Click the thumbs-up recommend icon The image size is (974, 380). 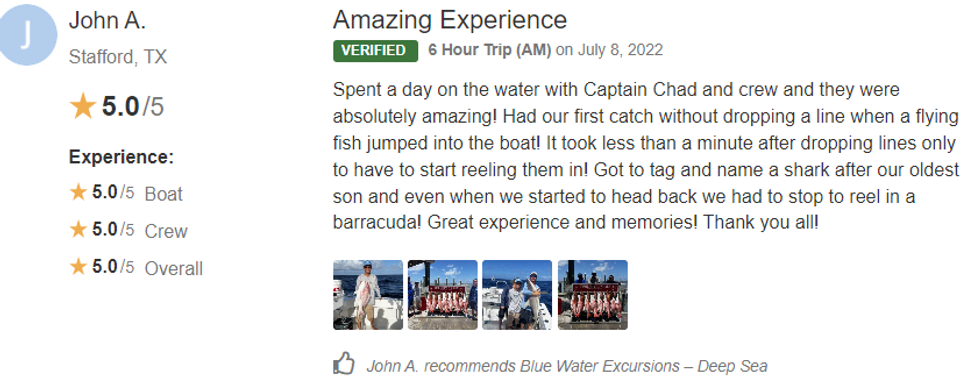(344, 364)
